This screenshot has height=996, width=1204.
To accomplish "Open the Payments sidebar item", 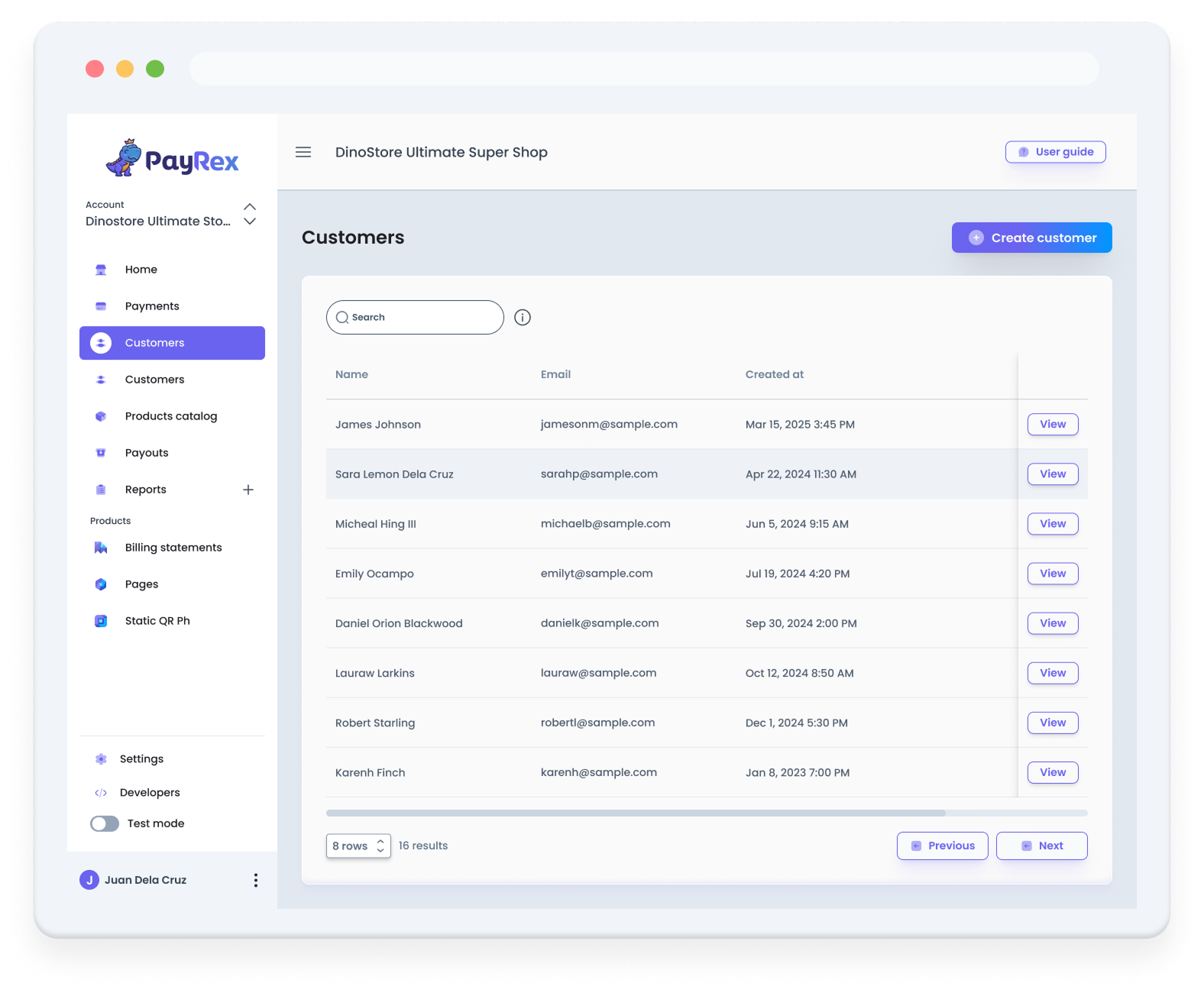I will click(152, 306).
